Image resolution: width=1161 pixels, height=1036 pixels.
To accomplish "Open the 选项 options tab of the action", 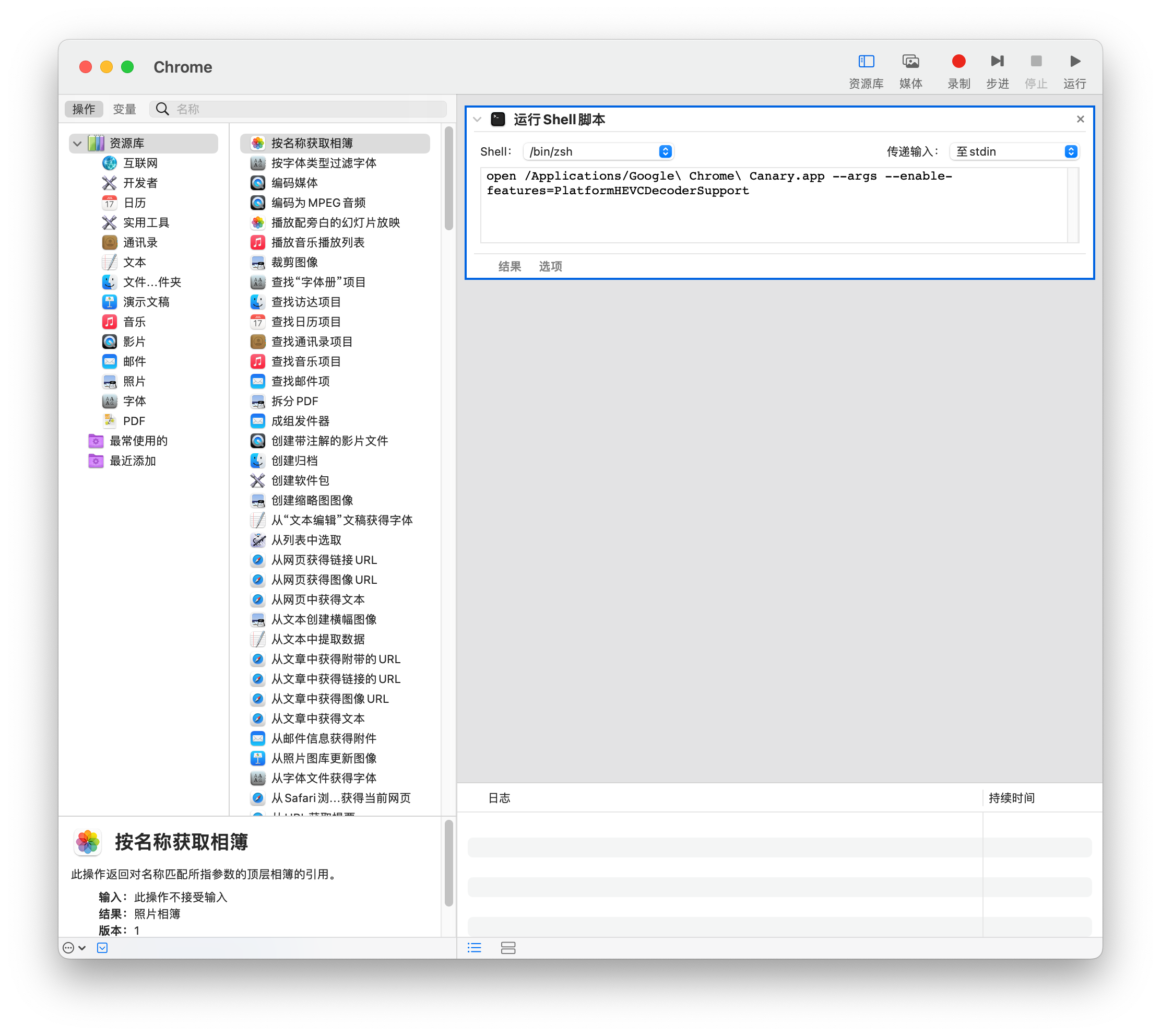I will click(x=550, y=266).
